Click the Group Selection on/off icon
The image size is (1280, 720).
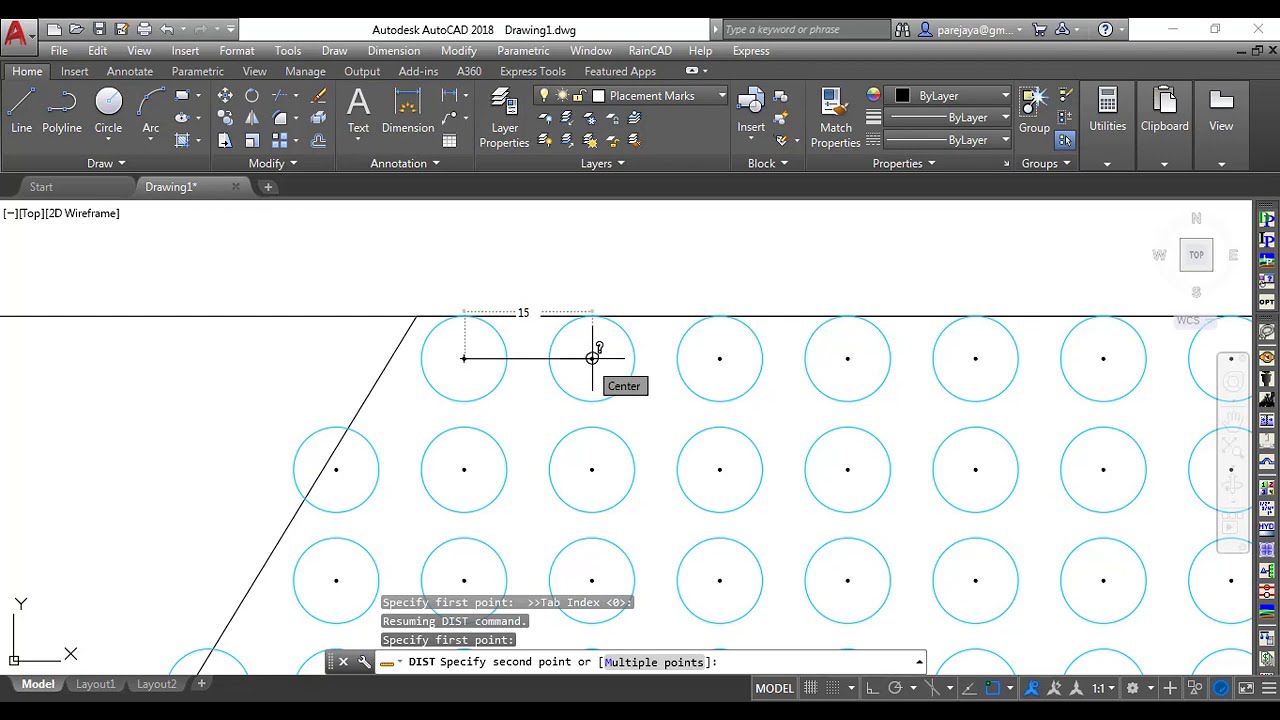tap(1065, 141)
